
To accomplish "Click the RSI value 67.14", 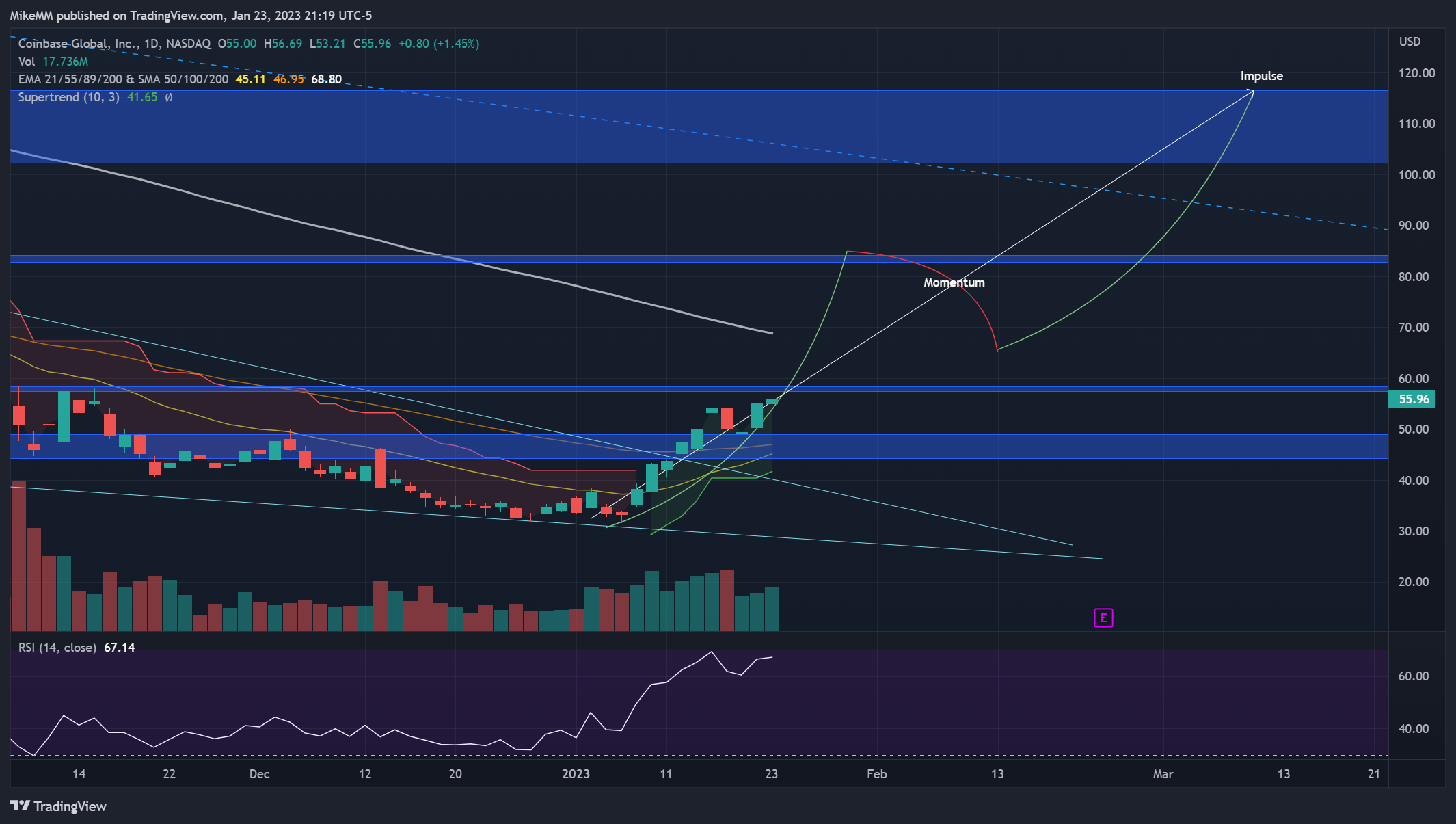I will 120,648.
